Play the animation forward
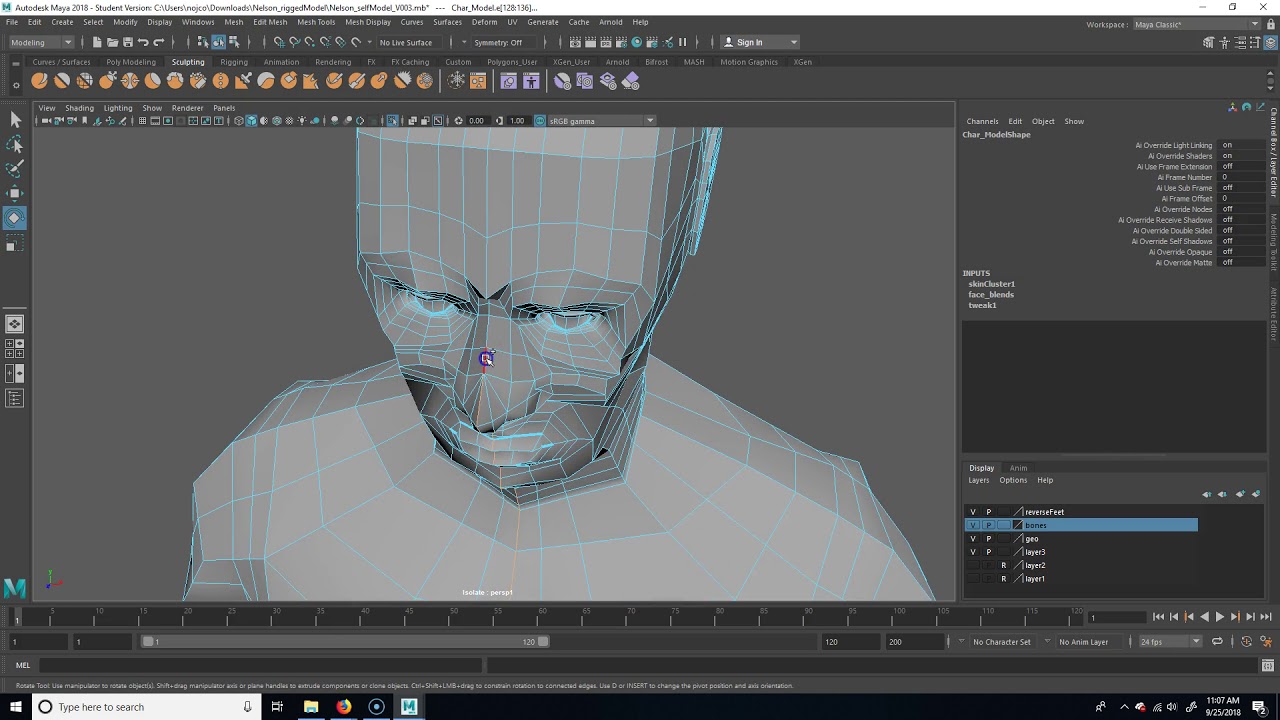This screenshot has height=720, width=1280. pos(1219,617)
